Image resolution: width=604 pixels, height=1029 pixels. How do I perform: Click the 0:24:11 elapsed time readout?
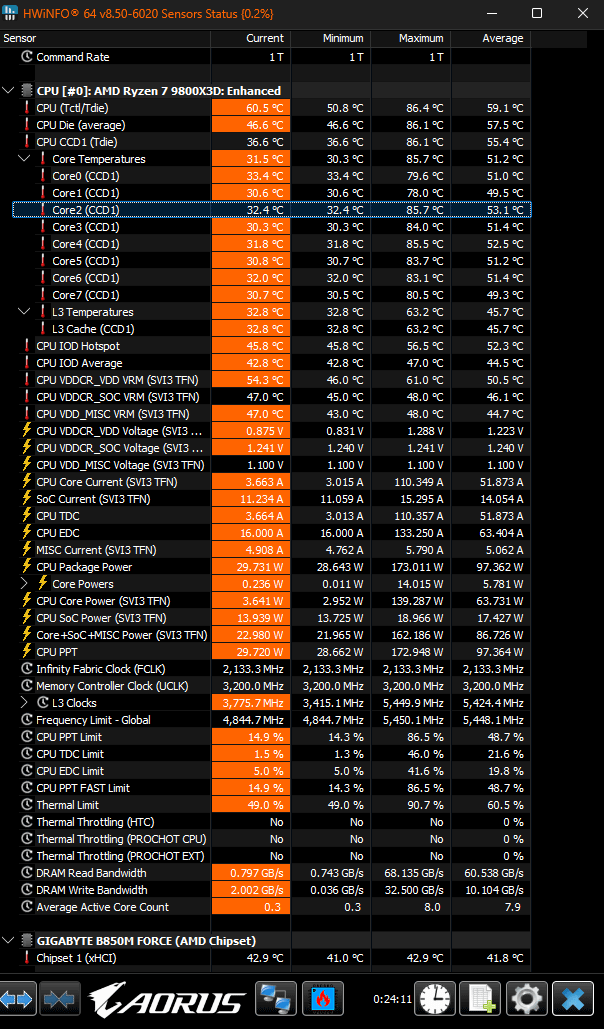tap(392, 999)
